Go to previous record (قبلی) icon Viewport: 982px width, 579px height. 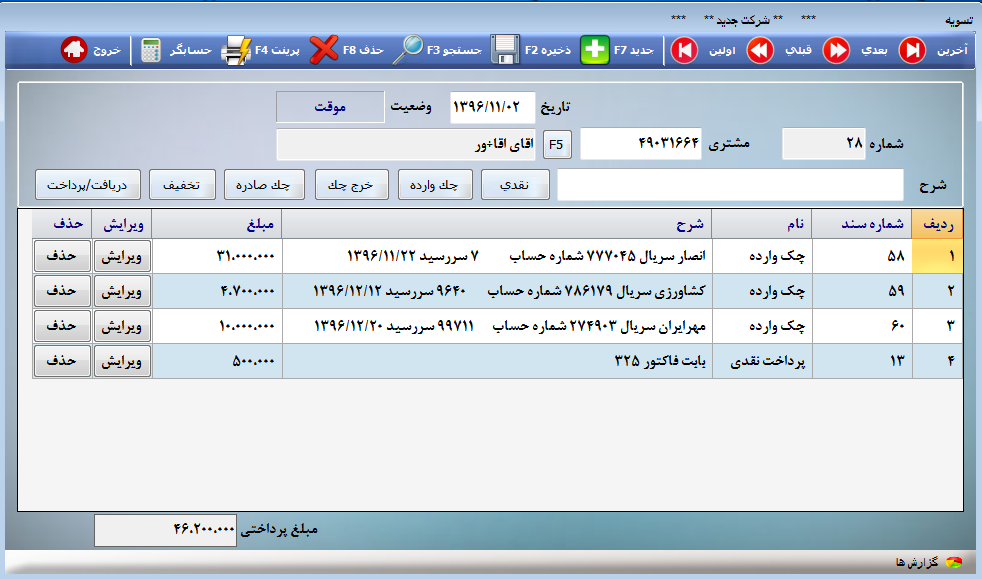760,50
